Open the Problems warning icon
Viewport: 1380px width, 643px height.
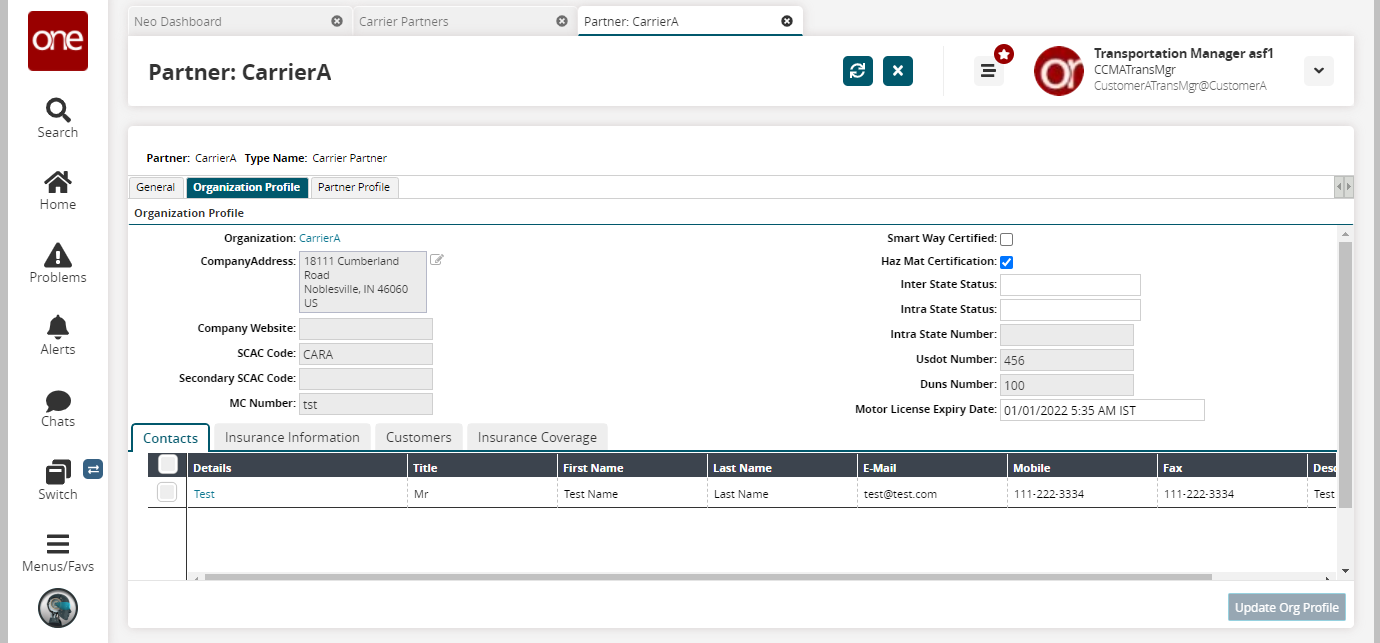coord(58,256)
